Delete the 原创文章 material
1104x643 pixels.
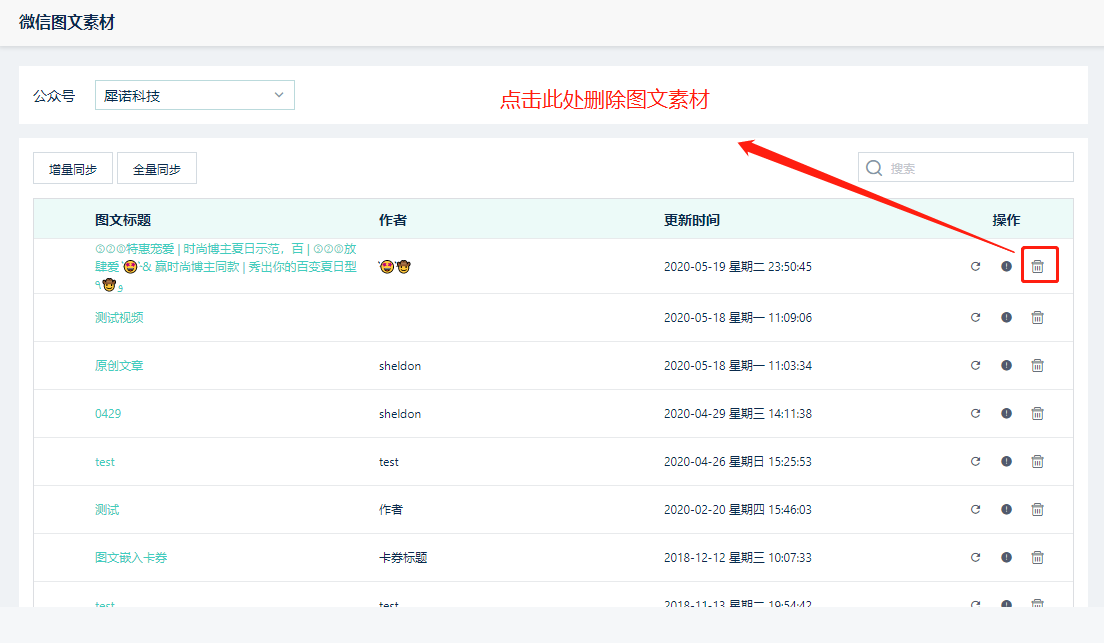1037,366
